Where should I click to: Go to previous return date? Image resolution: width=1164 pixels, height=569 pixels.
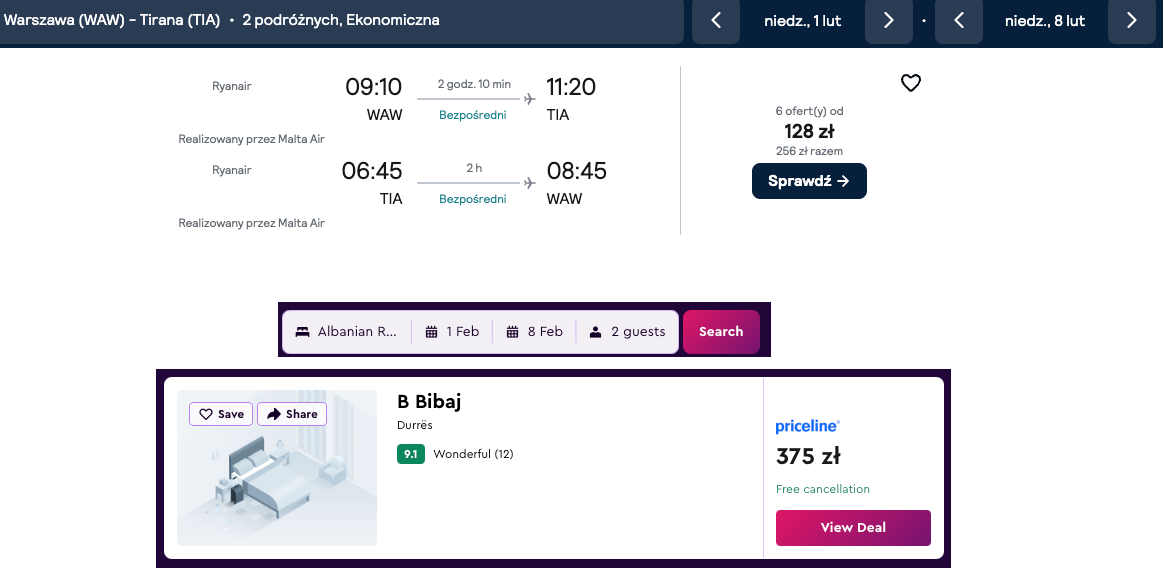[x=959, y=21]
